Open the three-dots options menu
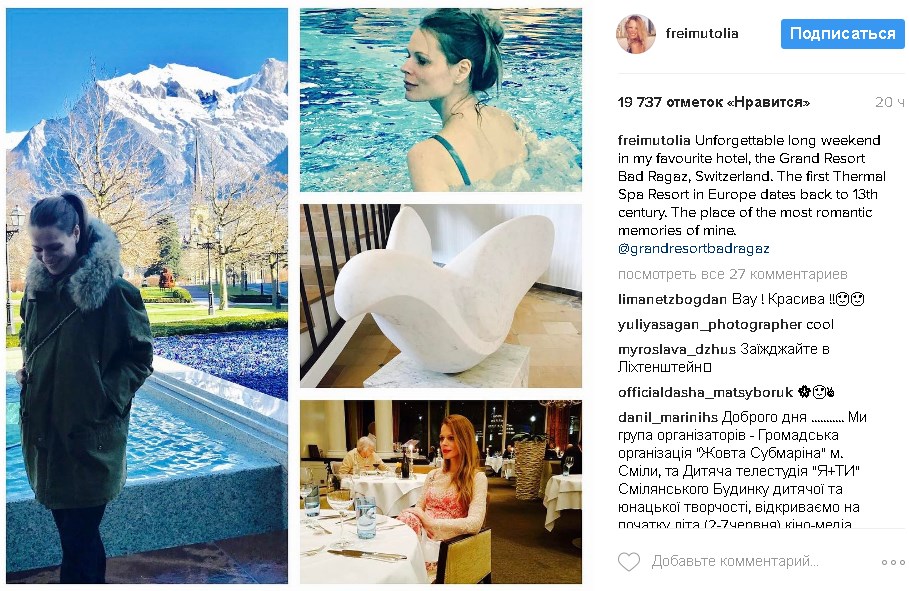This screenshot has height=591, width=909. click(893, 562)
